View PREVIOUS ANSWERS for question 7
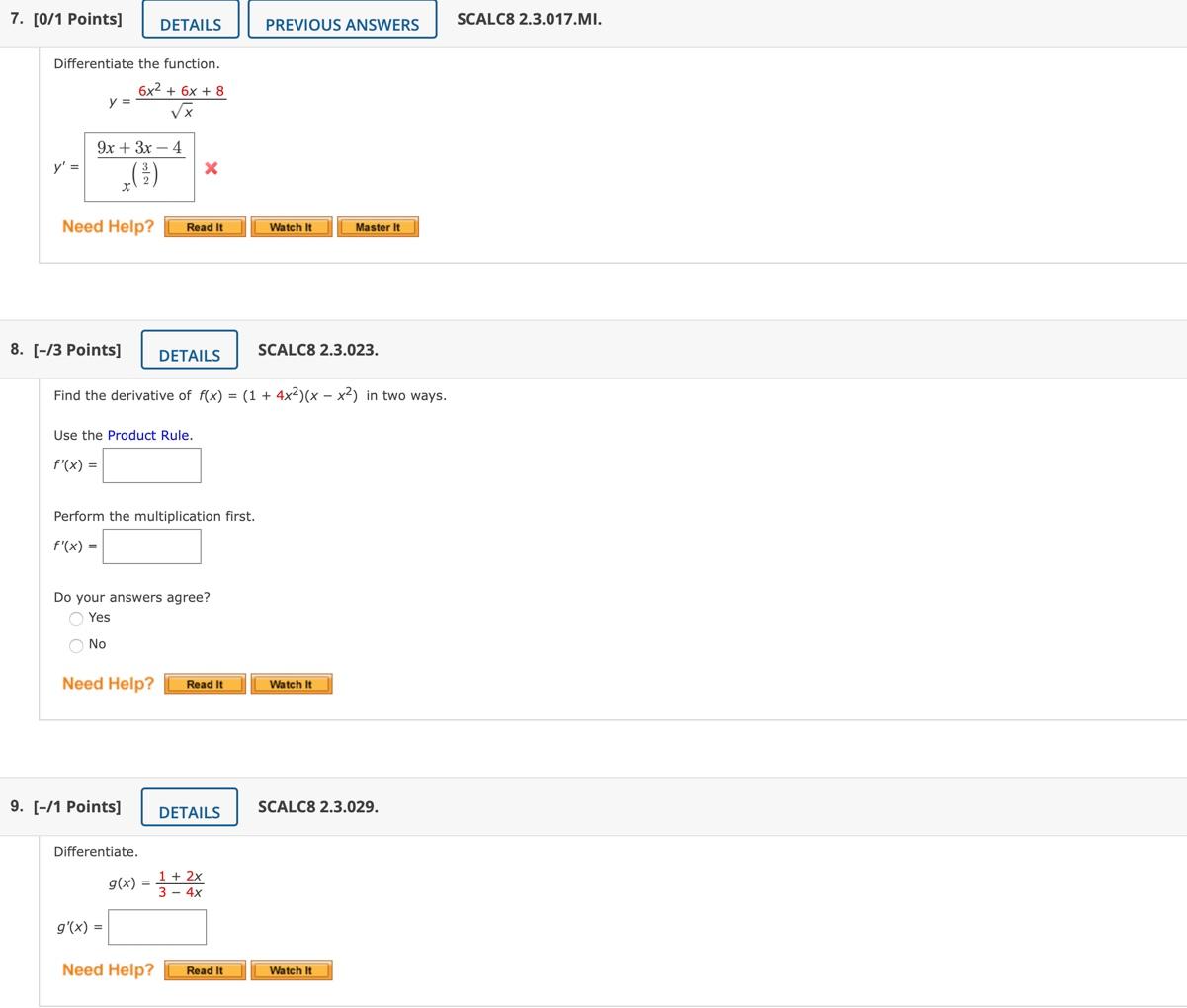 point(340,18)
